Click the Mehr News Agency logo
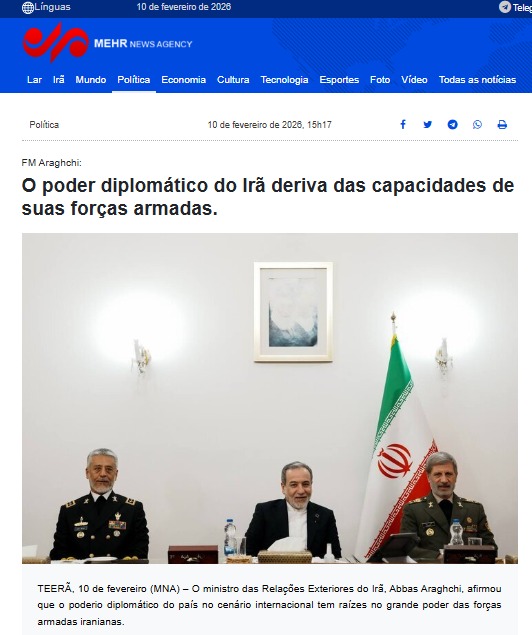Viewport: 532px width, 635px height. [107, 43]
